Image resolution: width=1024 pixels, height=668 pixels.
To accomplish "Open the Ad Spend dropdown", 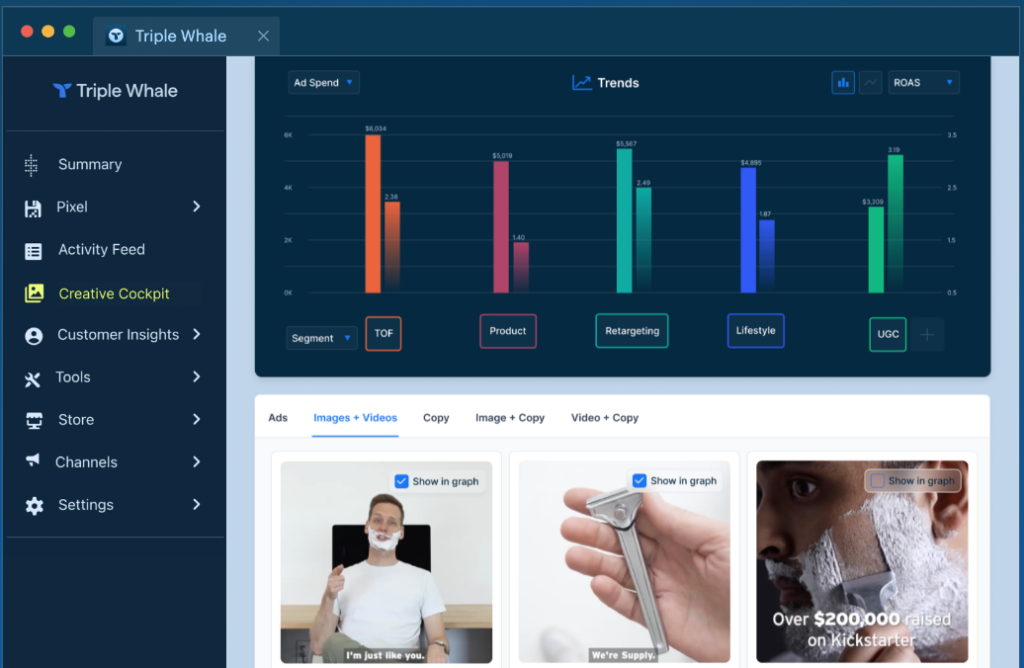I will 323,83.
